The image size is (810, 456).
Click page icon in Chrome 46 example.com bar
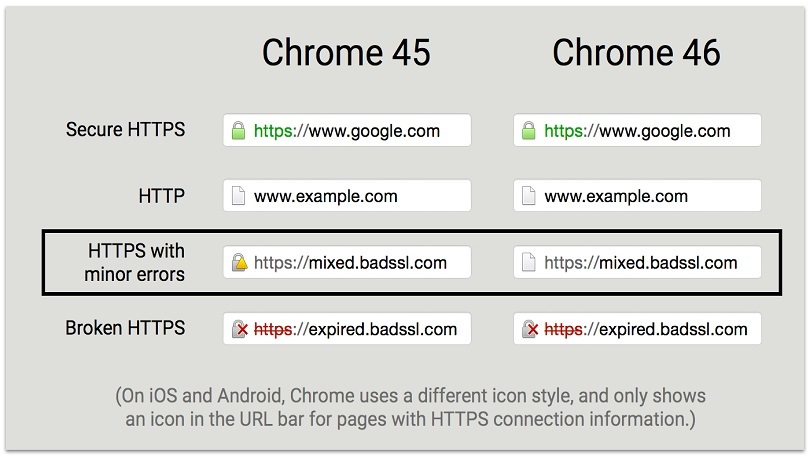coord(529,197)
